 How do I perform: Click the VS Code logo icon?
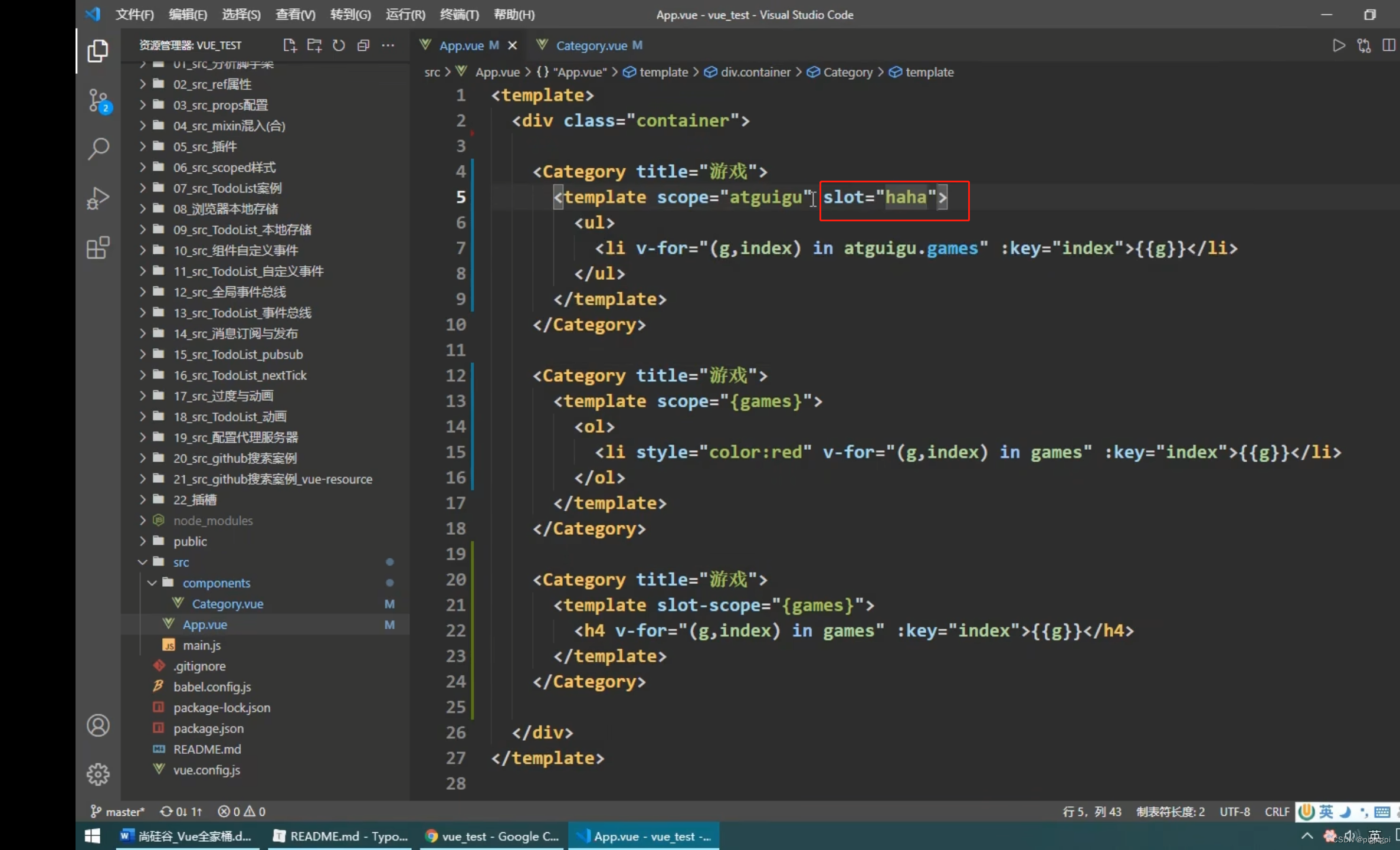tap(93, 14)
